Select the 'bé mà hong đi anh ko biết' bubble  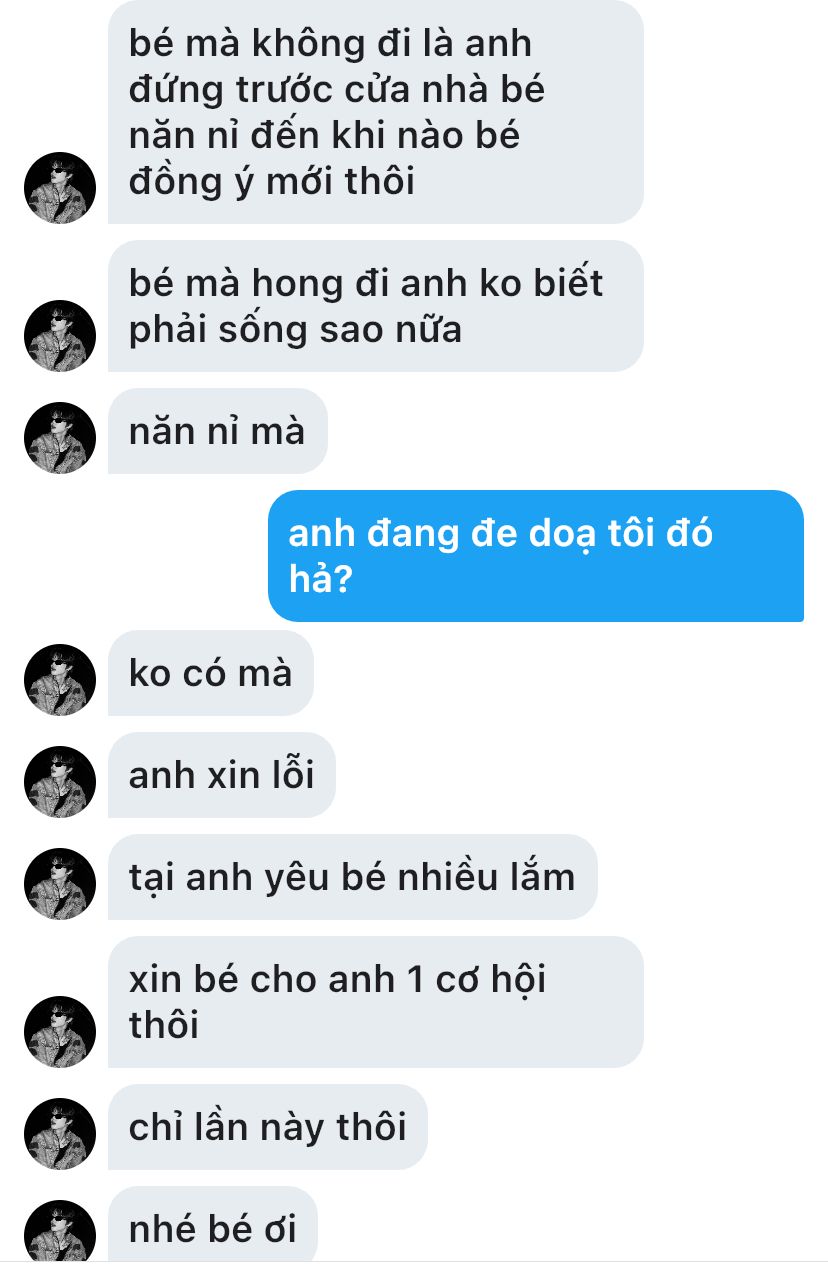pyautogui.click(x=375, y=306)
